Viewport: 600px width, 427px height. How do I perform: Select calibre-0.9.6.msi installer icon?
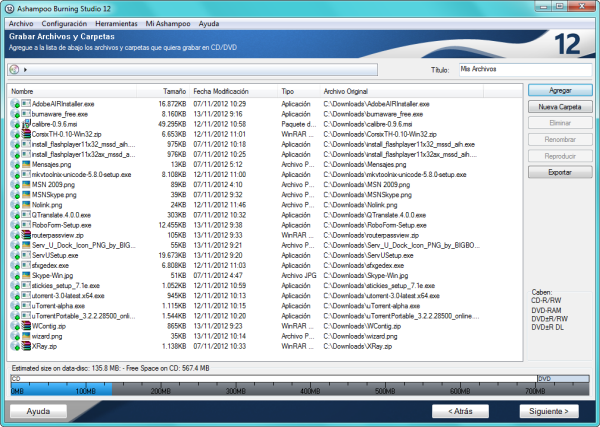tap(26, 124)
